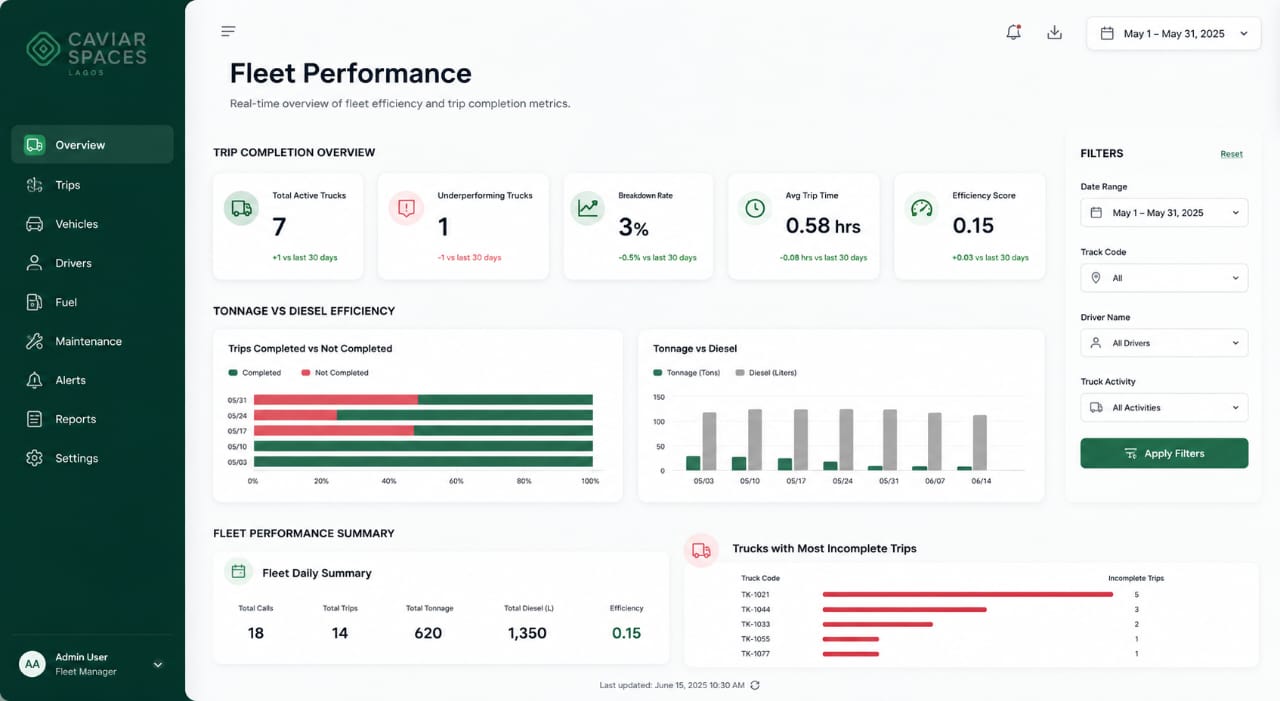Image resolution: width=1280 pixels, height=701 pixels.
Task: Click the Efficiency Score gauge icon
Action: tap(922, 208)
